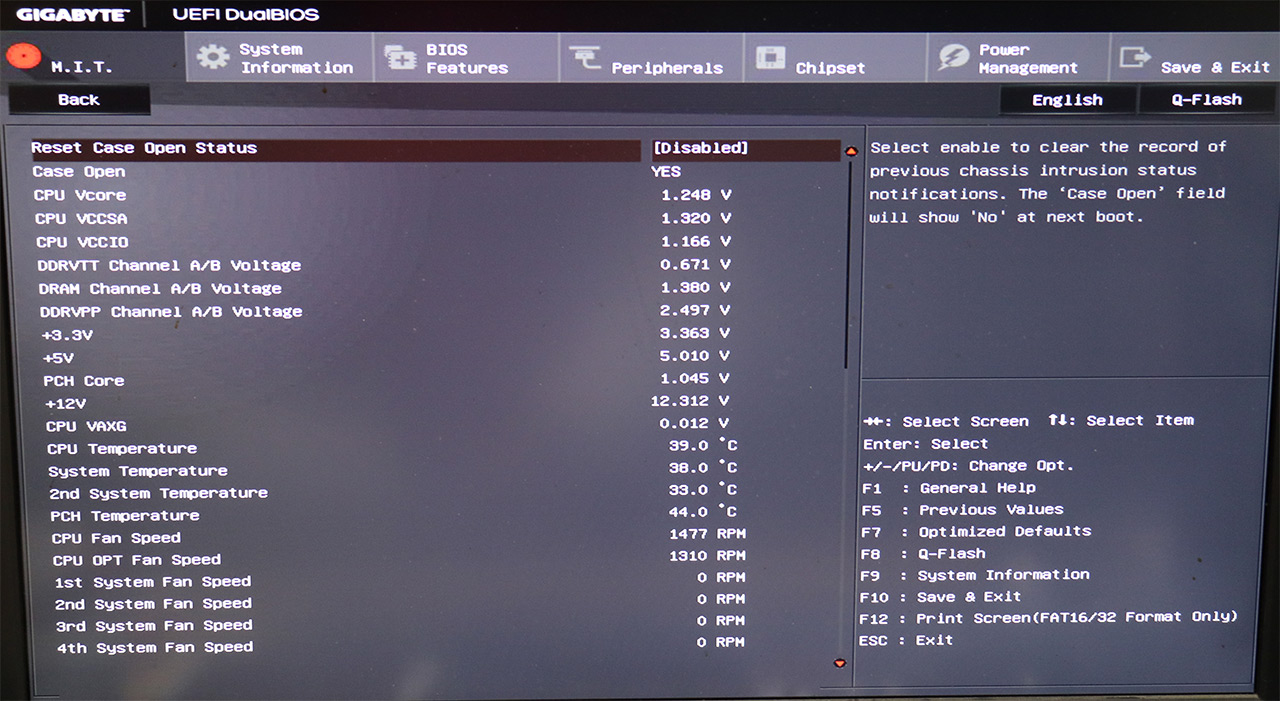Click the red M.I.T. orb icon
This screenshot has height=701, width=1280.
coord(24,55)
